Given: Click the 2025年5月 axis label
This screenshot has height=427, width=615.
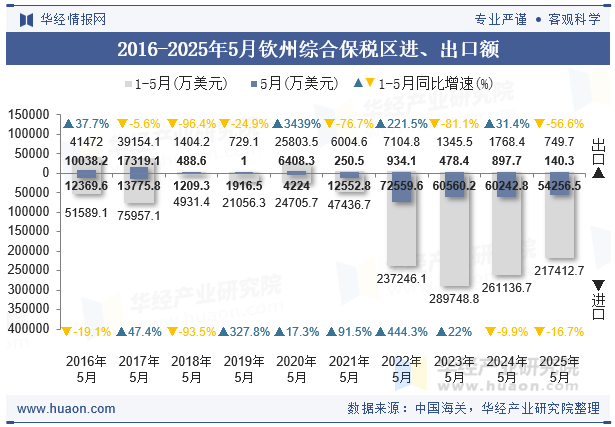Looking at the screenshot, I should [559, 369].
